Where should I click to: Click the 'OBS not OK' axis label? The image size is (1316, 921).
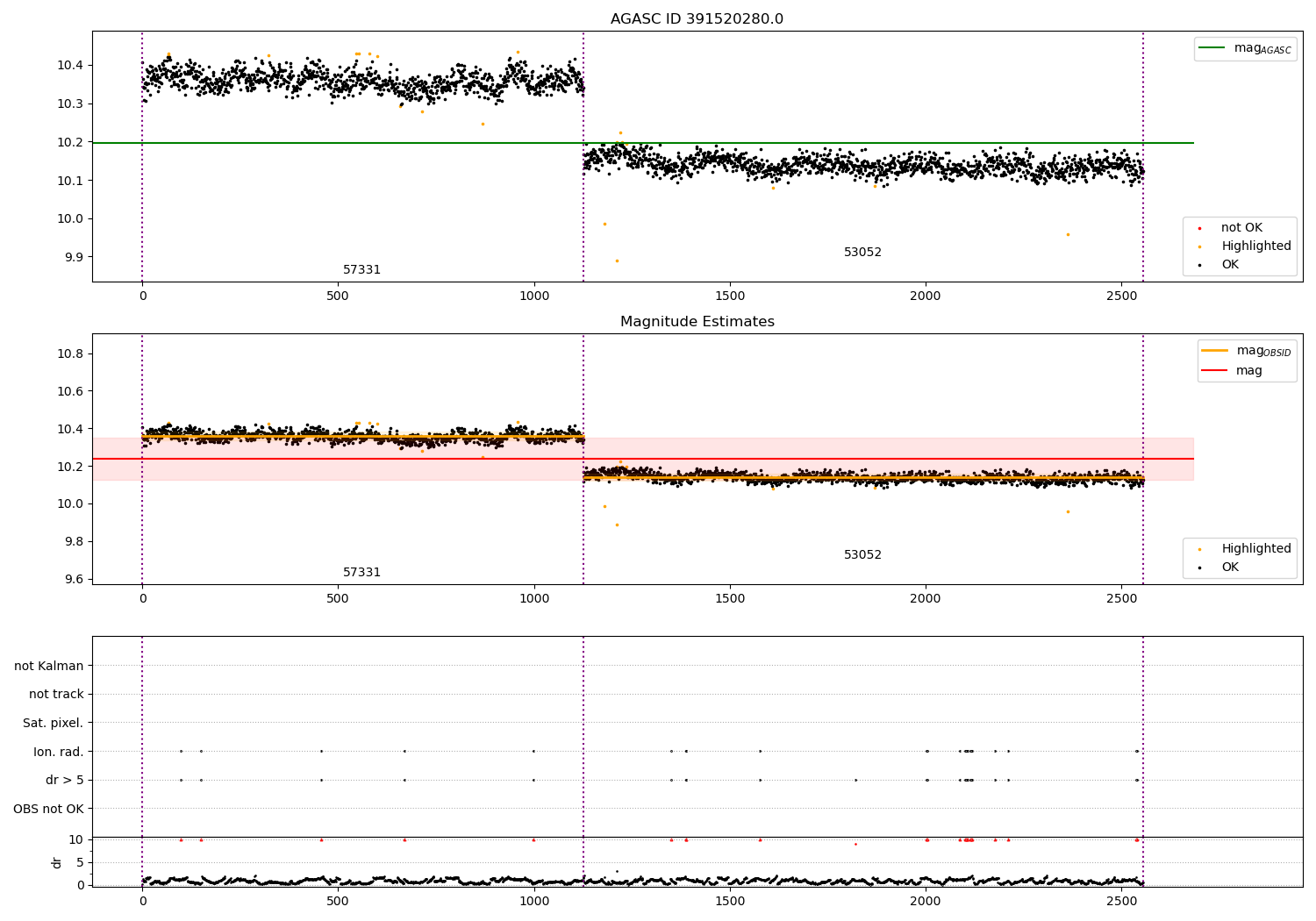pos(48,809)
